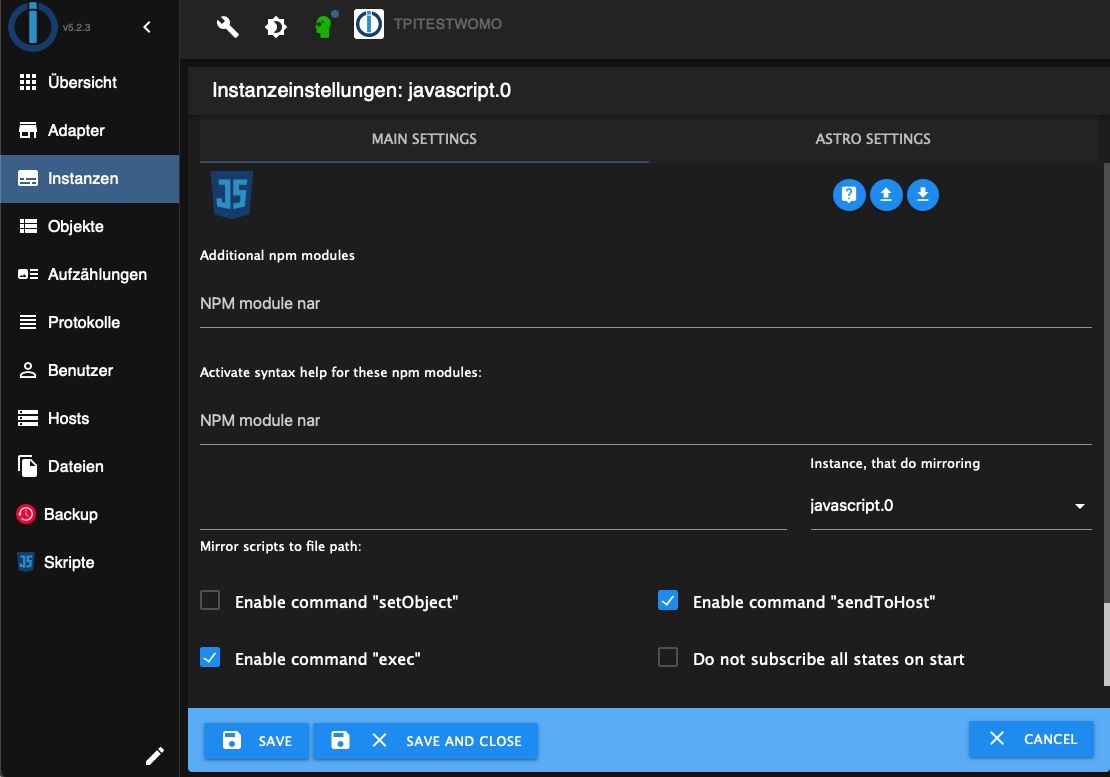The width and height of the screenshot is (1110, 777).
Task: Click the SAVE button
Action: (x=256, y=741)
